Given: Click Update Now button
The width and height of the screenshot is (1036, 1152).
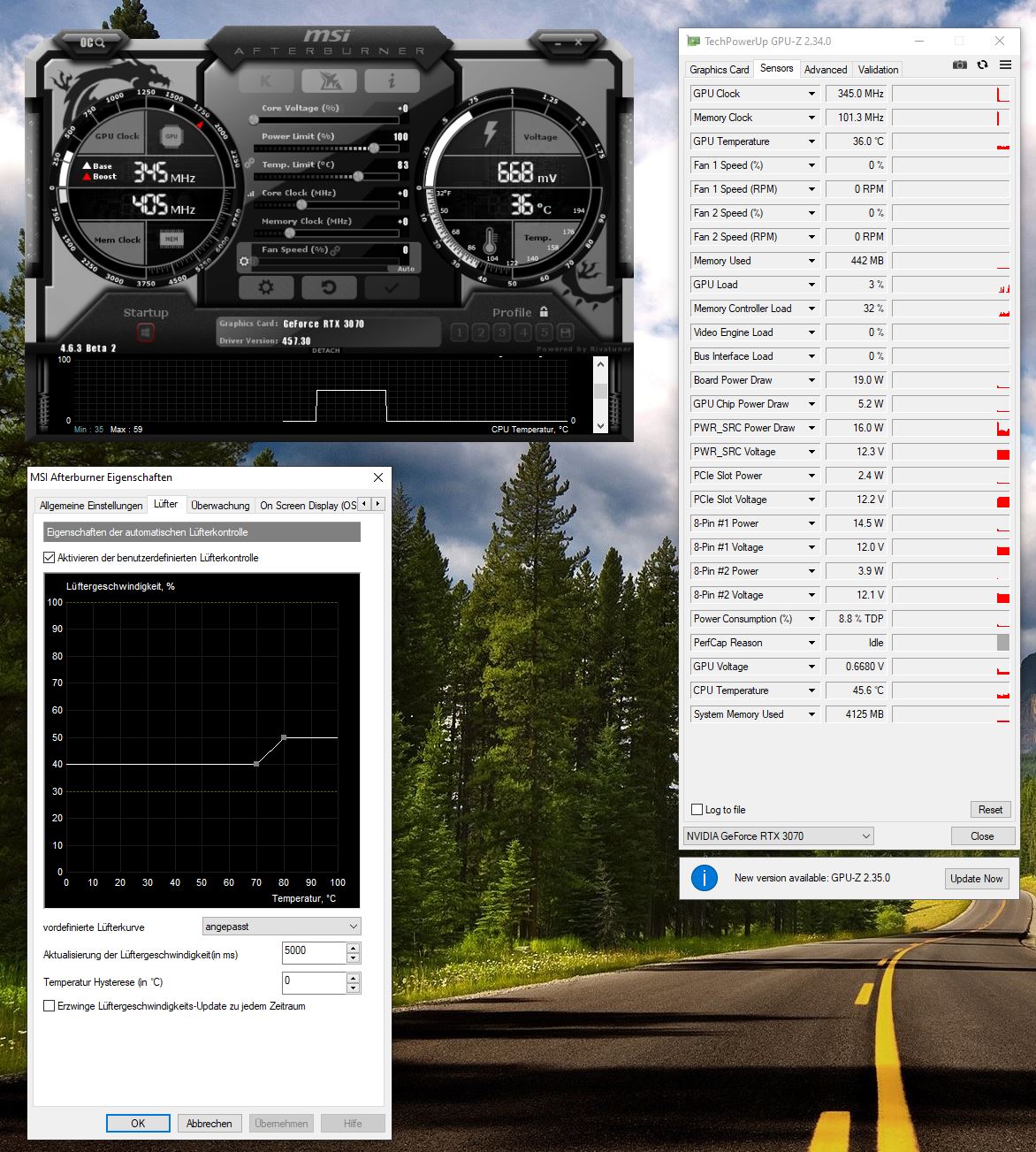Looking at the screenshot, I should (x=976, y=879).
